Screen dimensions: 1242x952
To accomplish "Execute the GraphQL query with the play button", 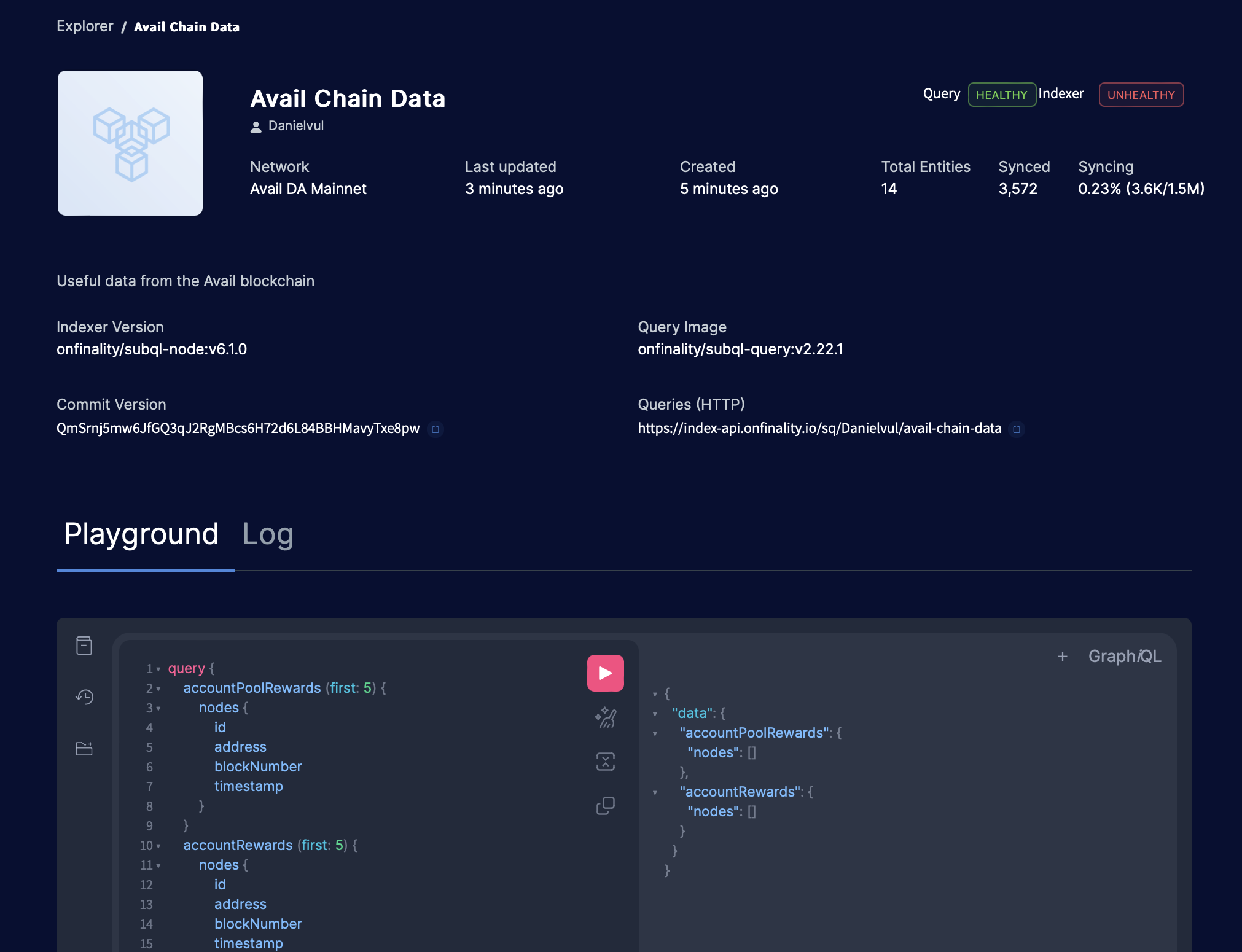I will tap(605, 673).
